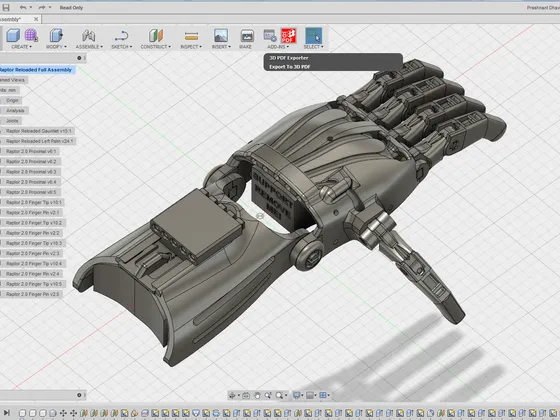
Task: Close the Assembly document tab
Action: 36,19
